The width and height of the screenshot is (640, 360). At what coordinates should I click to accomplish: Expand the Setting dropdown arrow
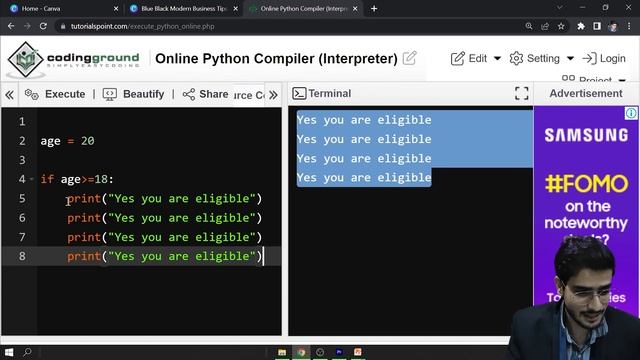pos(570,58)
